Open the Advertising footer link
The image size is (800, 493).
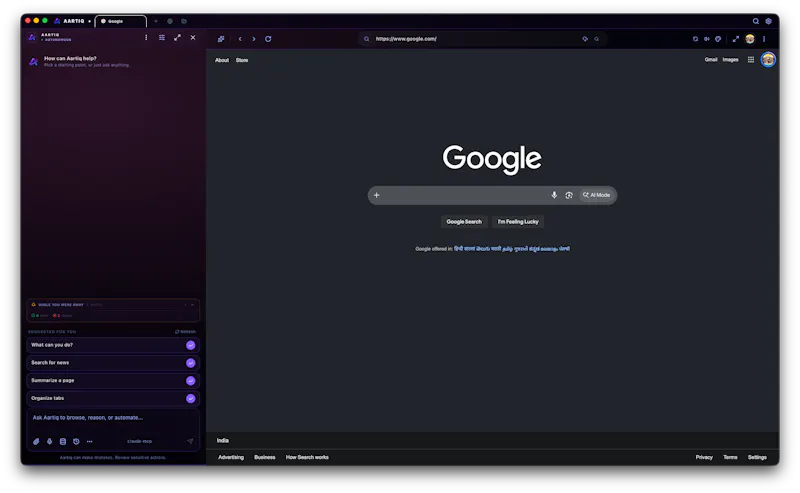(x=231, y=457)
